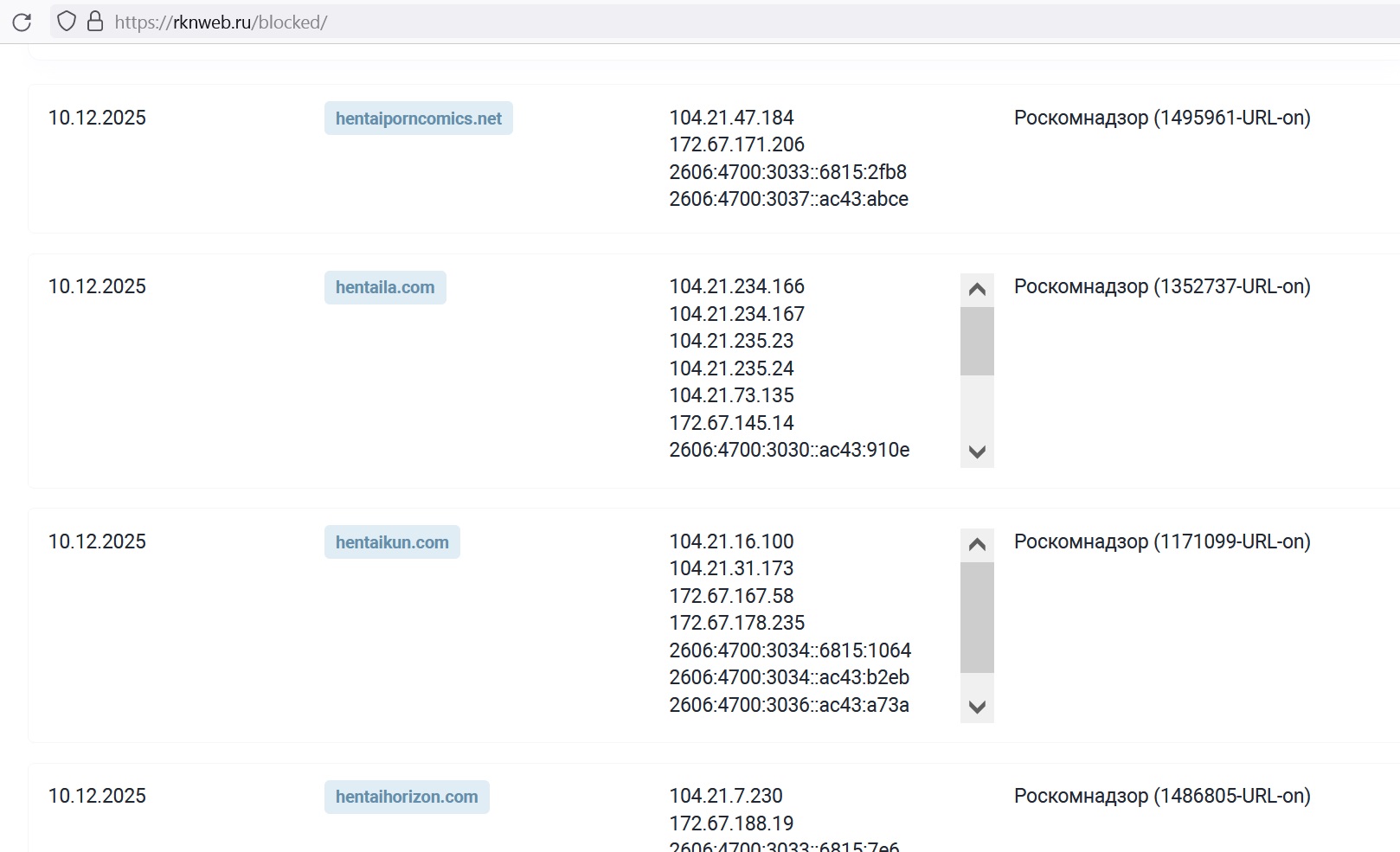1400x852 pixels.
Task: Select IP address 172.67.178.235
Action: click(736, 623)
